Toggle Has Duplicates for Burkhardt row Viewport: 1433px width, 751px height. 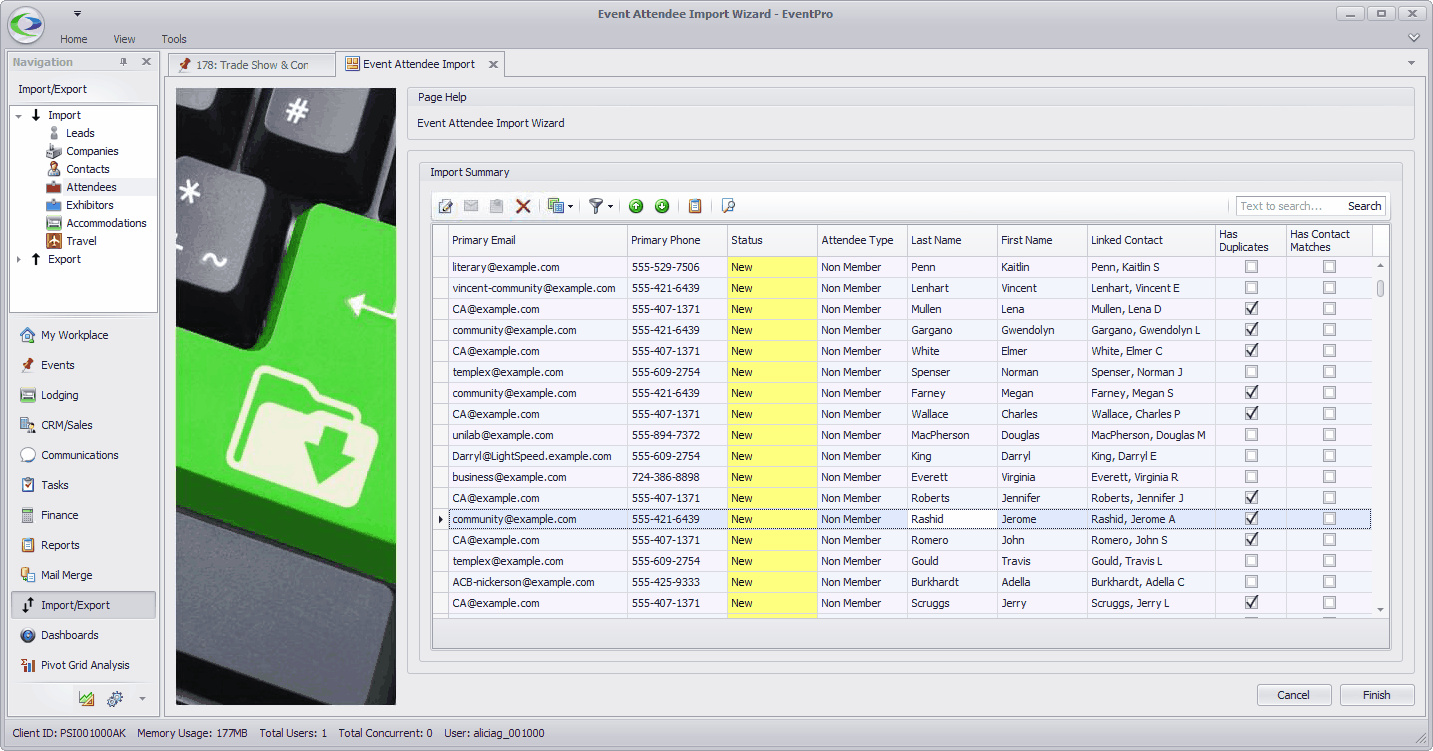(1251, 582)
